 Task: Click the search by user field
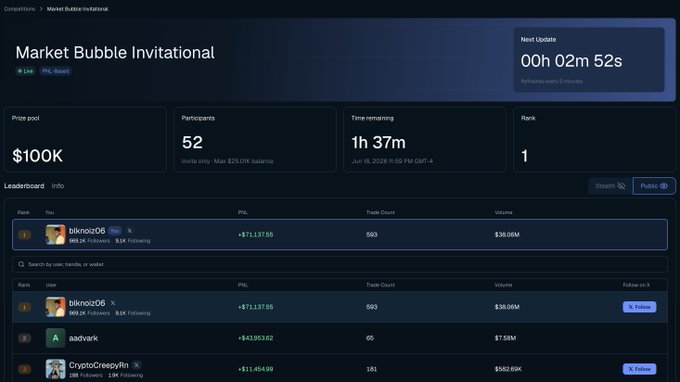click(340, 264)
